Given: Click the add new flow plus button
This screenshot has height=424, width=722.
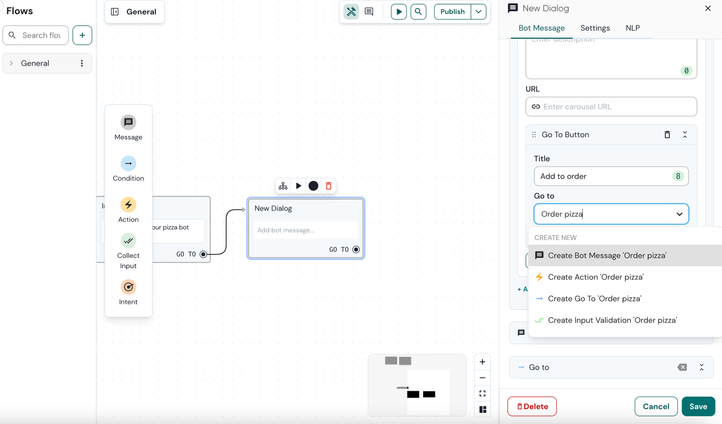Looking at the screenshot, I should [82, 35].
